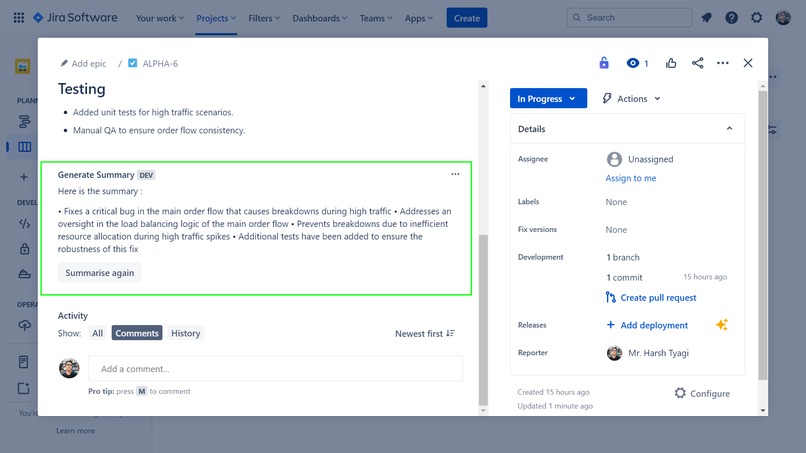Click the Unassigned assignee value
806x453 pixels.
coord(640,159)
